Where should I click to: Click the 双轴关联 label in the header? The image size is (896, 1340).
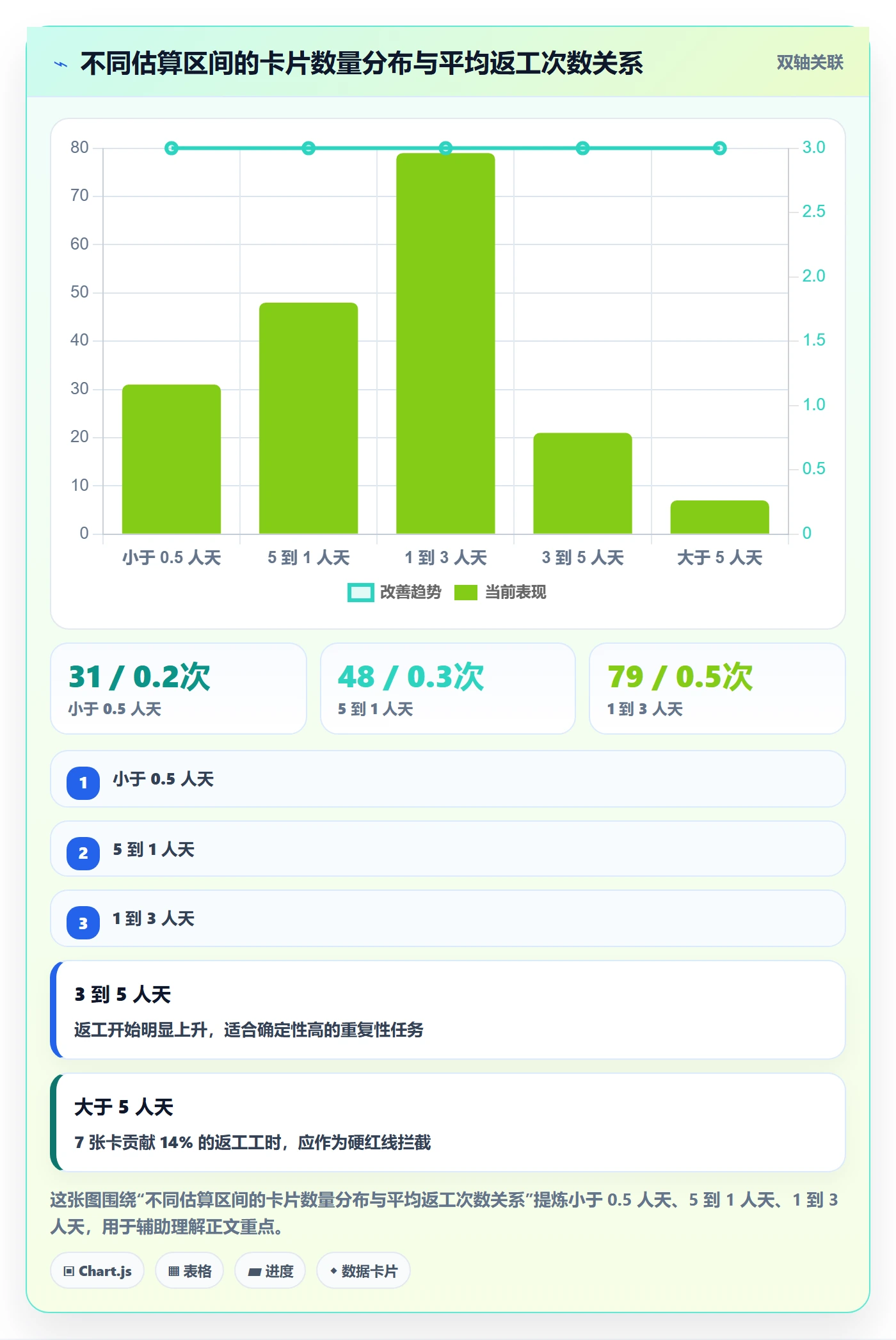(x=810, y=63)
